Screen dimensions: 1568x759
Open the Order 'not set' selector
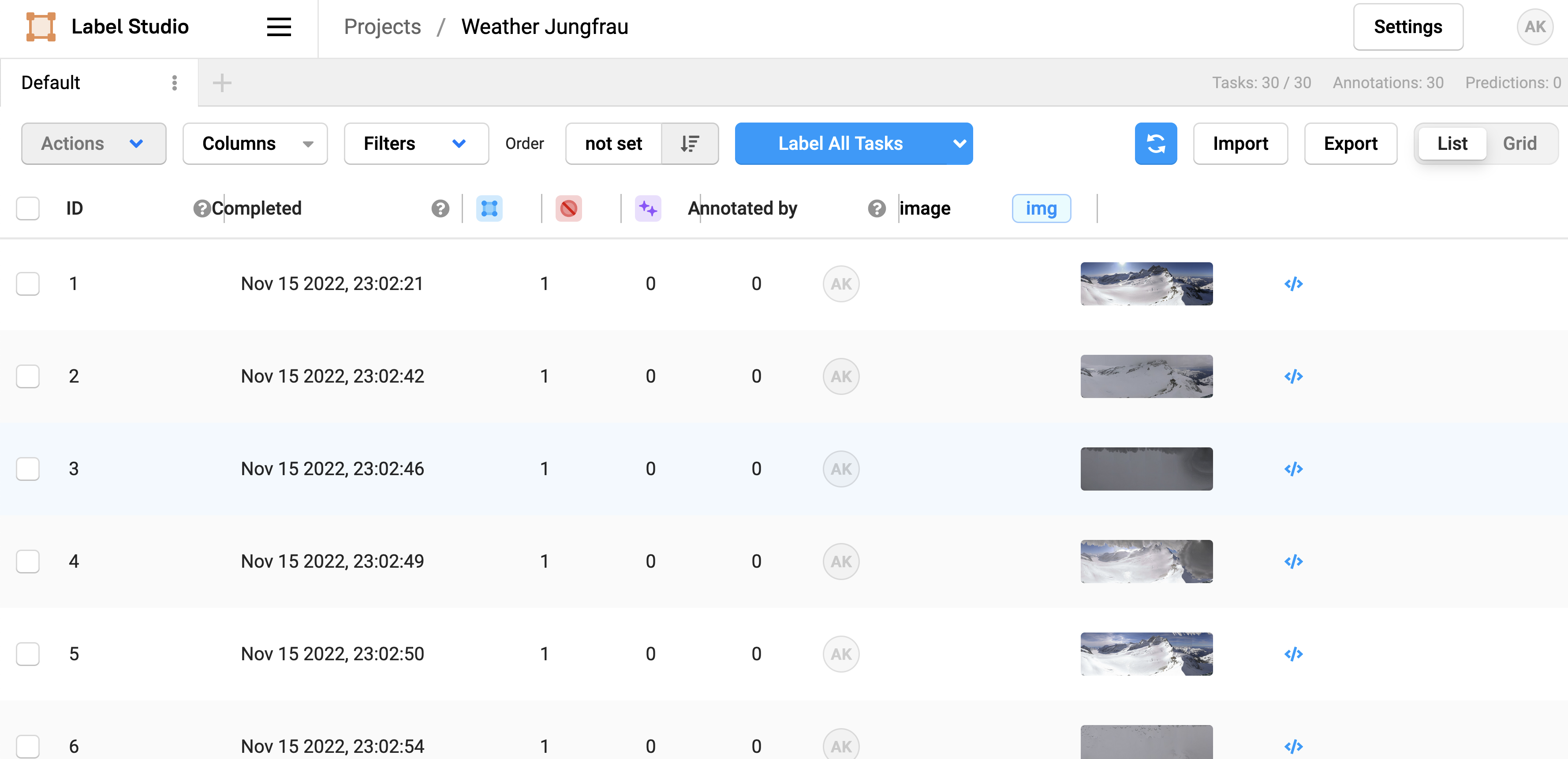pos(613,144)
